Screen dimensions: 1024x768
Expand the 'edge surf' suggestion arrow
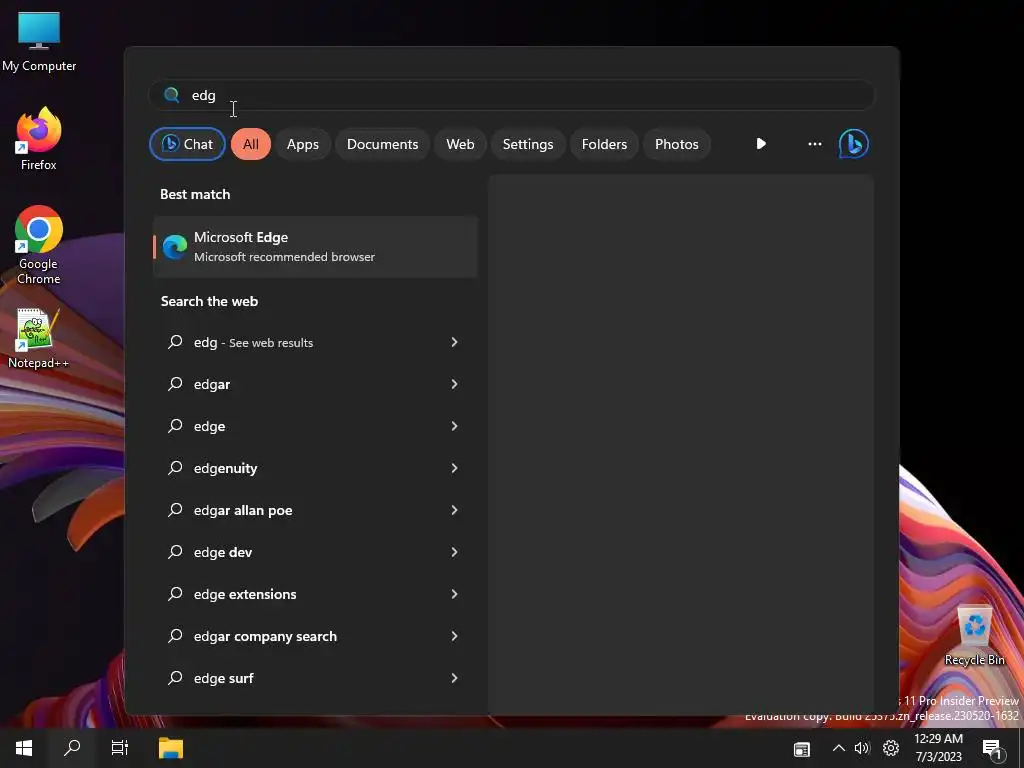455,678
